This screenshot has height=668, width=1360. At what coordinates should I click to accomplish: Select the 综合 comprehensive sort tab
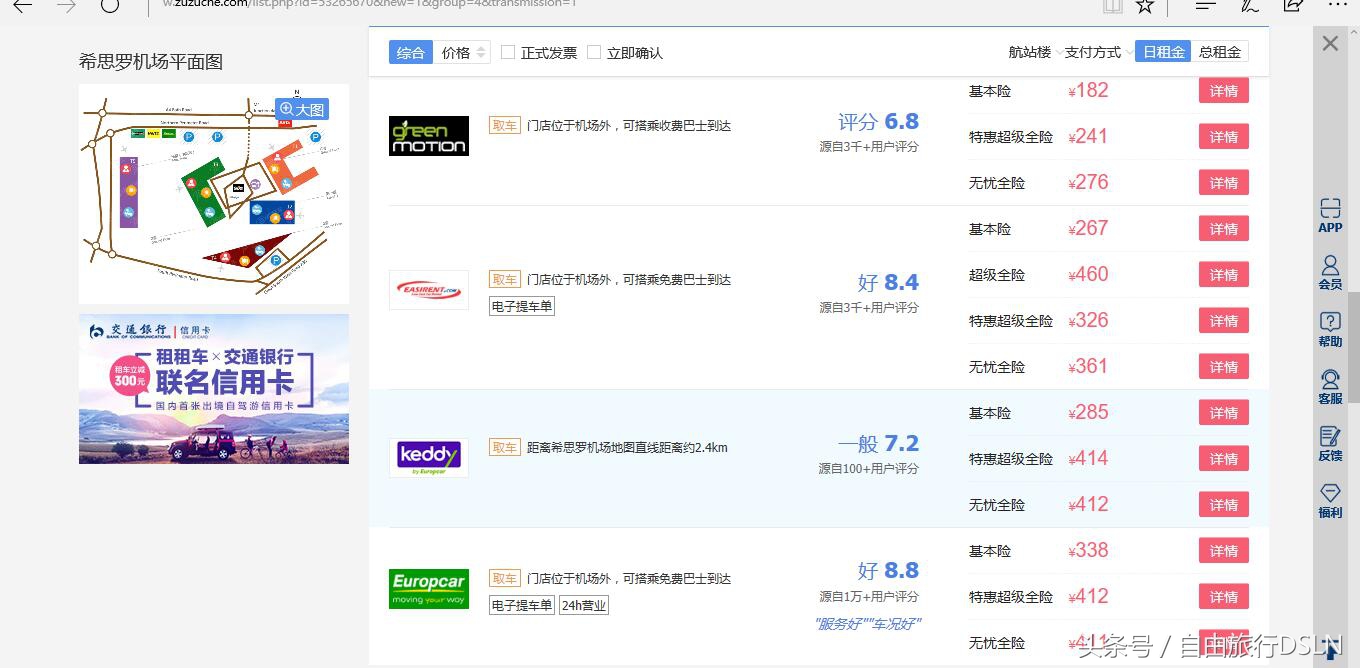410,52
